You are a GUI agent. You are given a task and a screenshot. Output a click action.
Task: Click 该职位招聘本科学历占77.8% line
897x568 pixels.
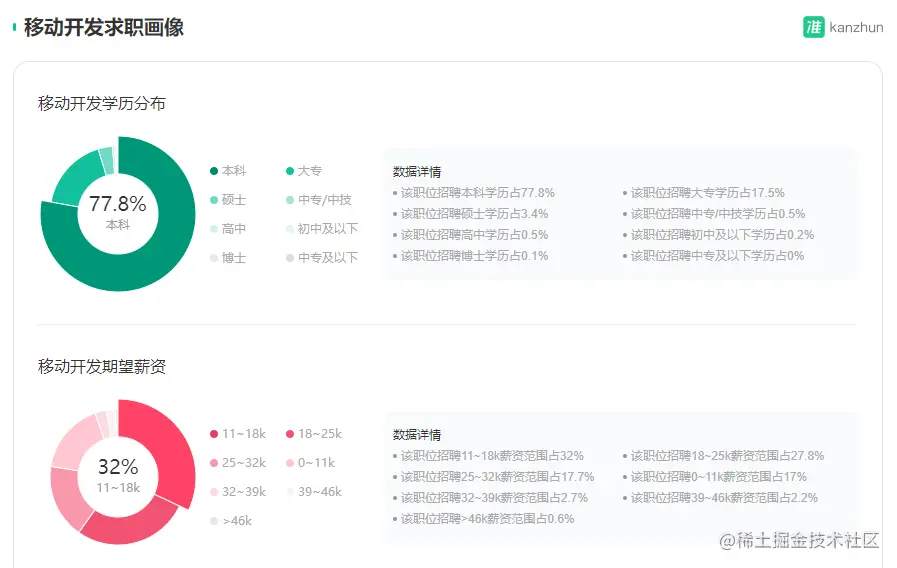pyautogui.click(x=474, y=193)
